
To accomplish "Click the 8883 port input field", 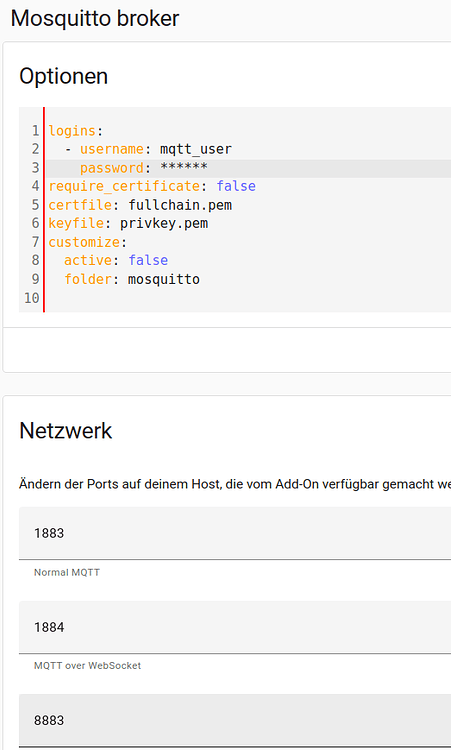I will pos(235,720).
